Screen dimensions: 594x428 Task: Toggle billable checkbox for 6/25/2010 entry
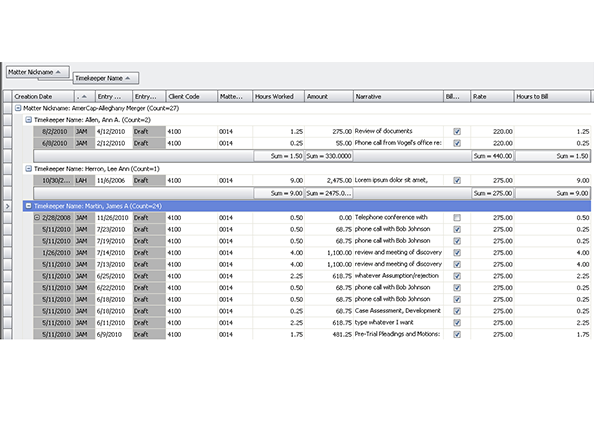coord(457,276)
